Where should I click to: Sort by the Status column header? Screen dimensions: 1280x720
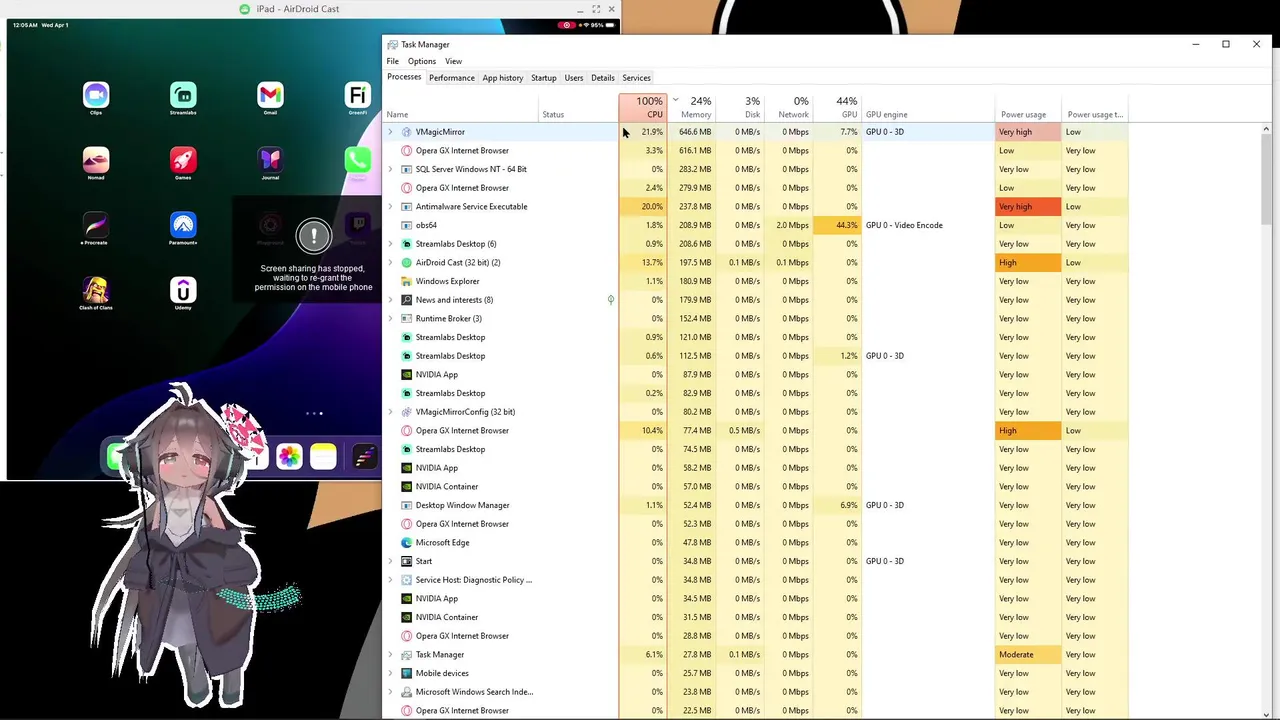(x=578, y=107)
